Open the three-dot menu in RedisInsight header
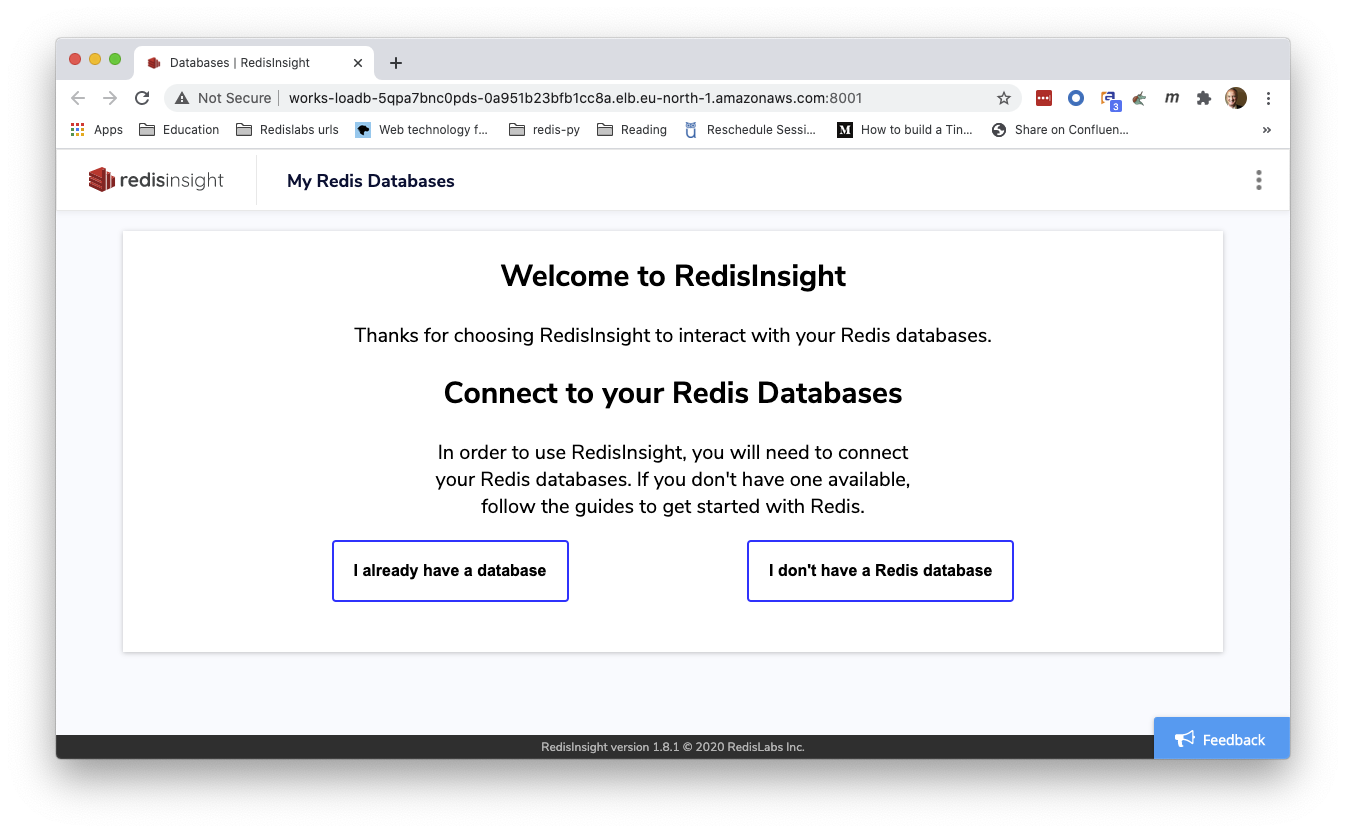The image size is (1346, 833). click(x=1258, y=180)
